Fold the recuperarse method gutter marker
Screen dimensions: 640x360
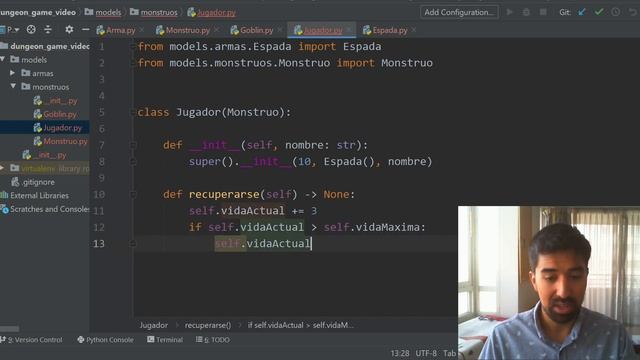click(x=133, y=194)
